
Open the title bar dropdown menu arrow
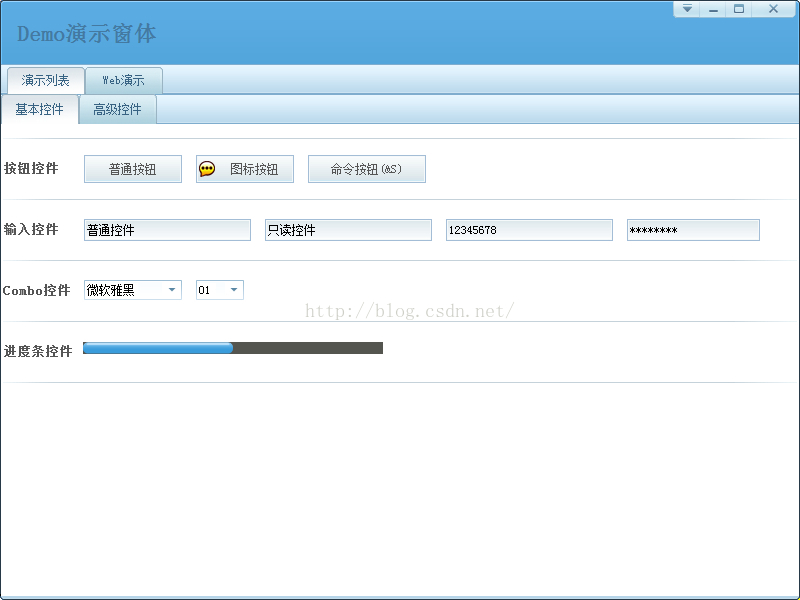coord(687,9)
